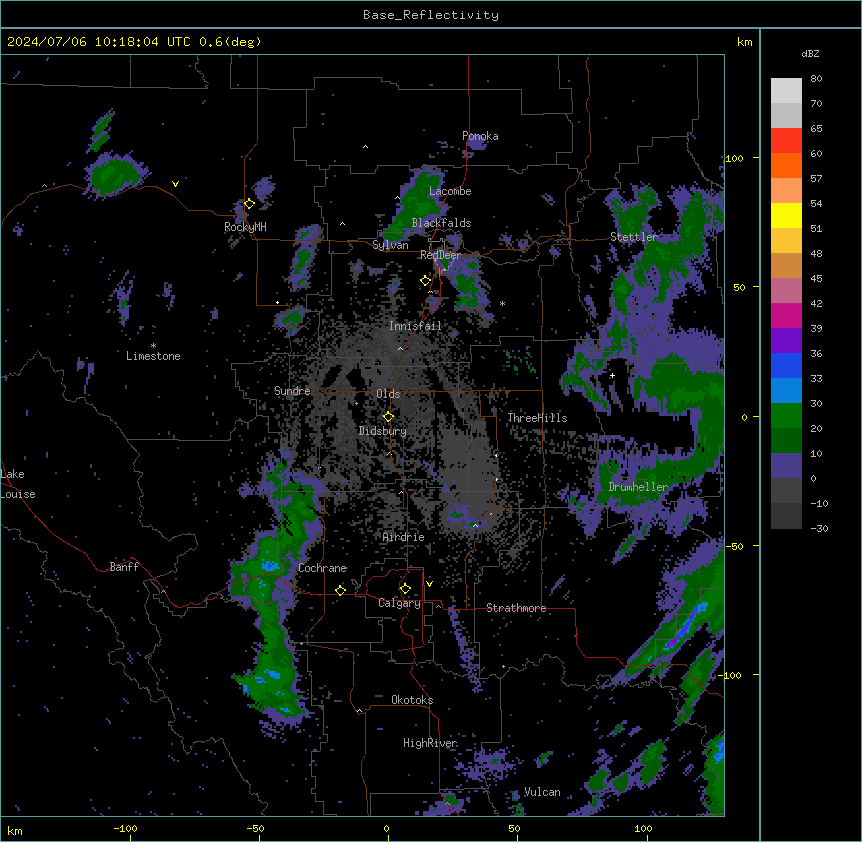Click the dBZ legend heading
Image resolution: width=862 pixels, height=842 pixels.
click(x=810, y=53)
